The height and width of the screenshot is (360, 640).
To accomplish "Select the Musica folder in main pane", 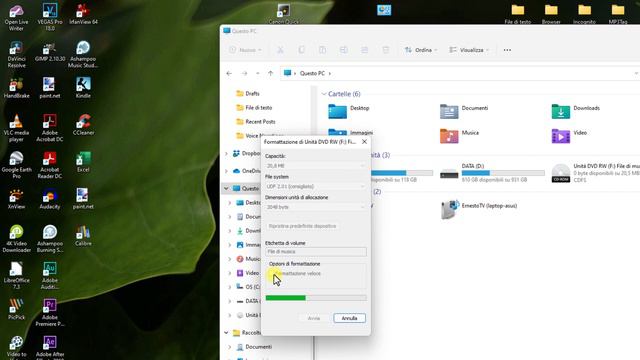I will [460, 136].
